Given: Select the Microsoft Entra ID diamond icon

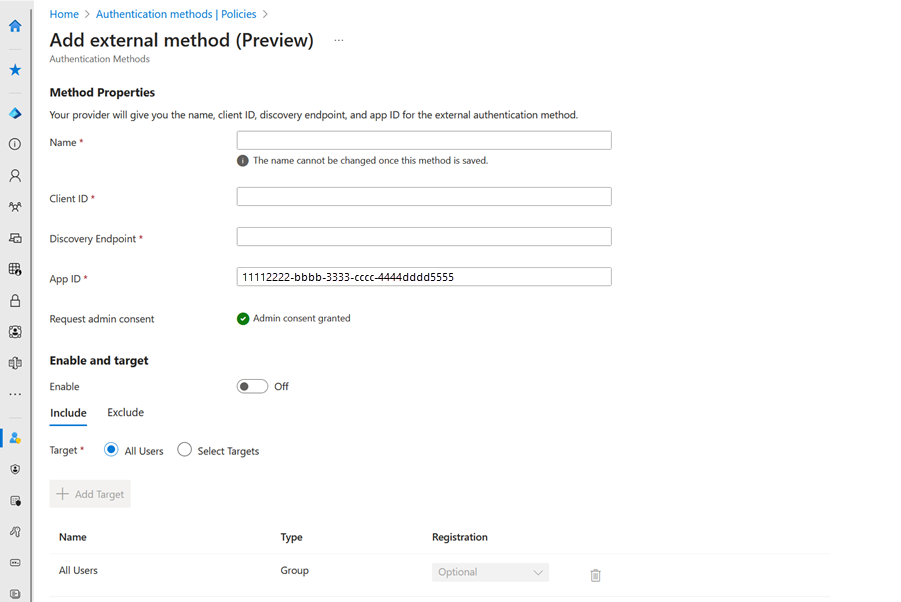Looking at the screenshot, I should 14,112.
